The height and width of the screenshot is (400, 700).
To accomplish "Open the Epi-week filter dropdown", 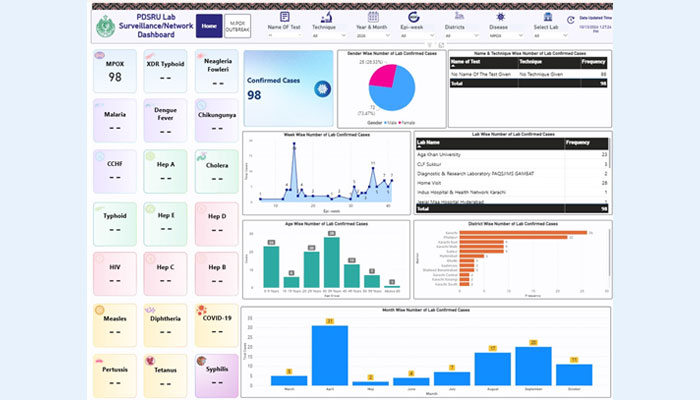I will click(x=417, y=36).
